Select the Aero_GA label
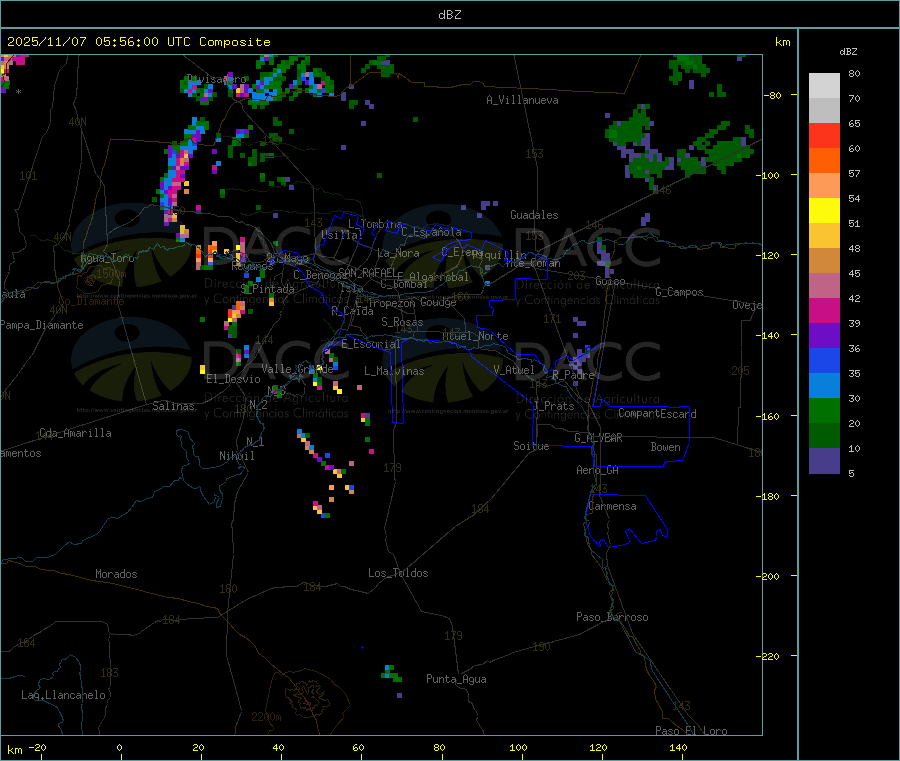Screen dimensions: 900x761 click(598, 470)
